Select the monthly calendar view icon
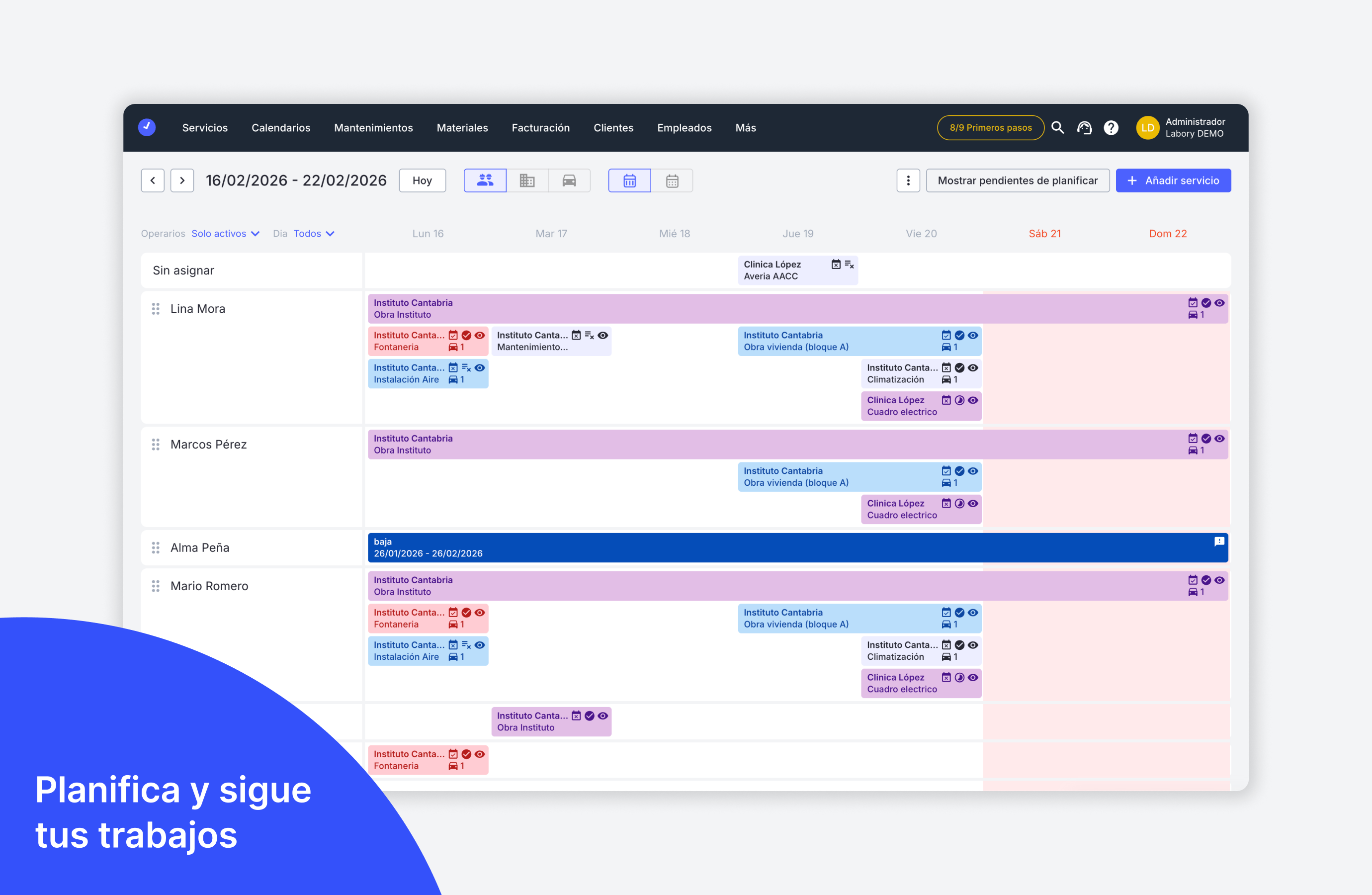The width and height of the screenshot is (1372, 895). pos(672,180)
